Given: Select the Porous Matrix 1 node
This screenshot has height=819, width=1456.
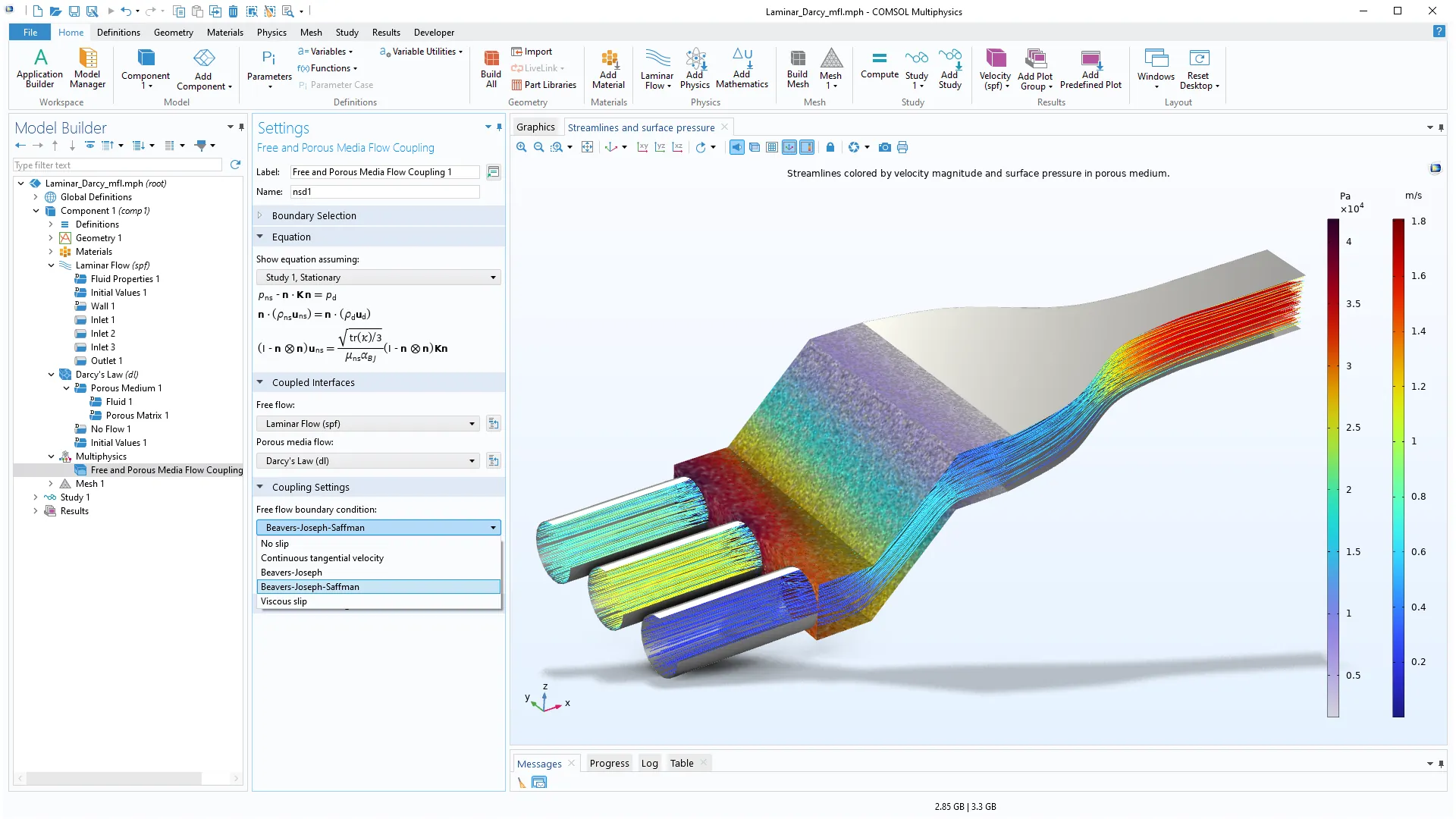Looking at the screenshot, I should point(136,416).
